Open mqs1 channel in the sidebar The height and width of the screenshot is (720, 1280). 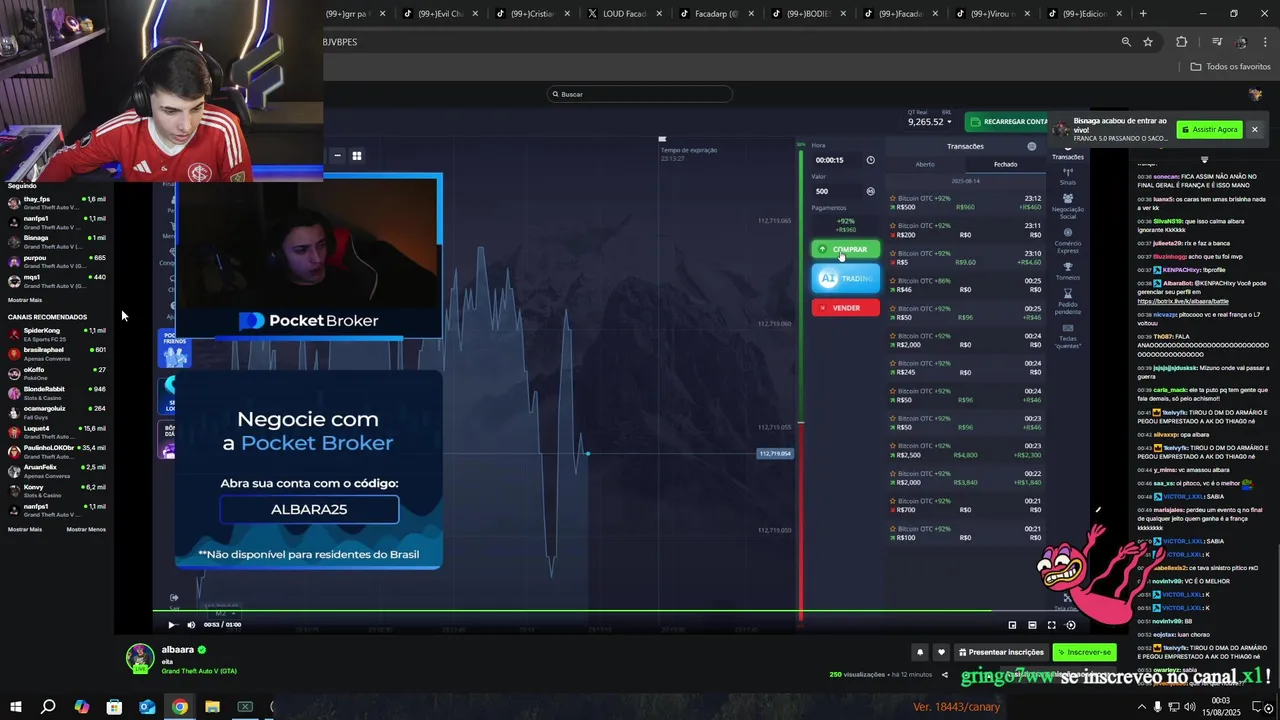[57, 280]
